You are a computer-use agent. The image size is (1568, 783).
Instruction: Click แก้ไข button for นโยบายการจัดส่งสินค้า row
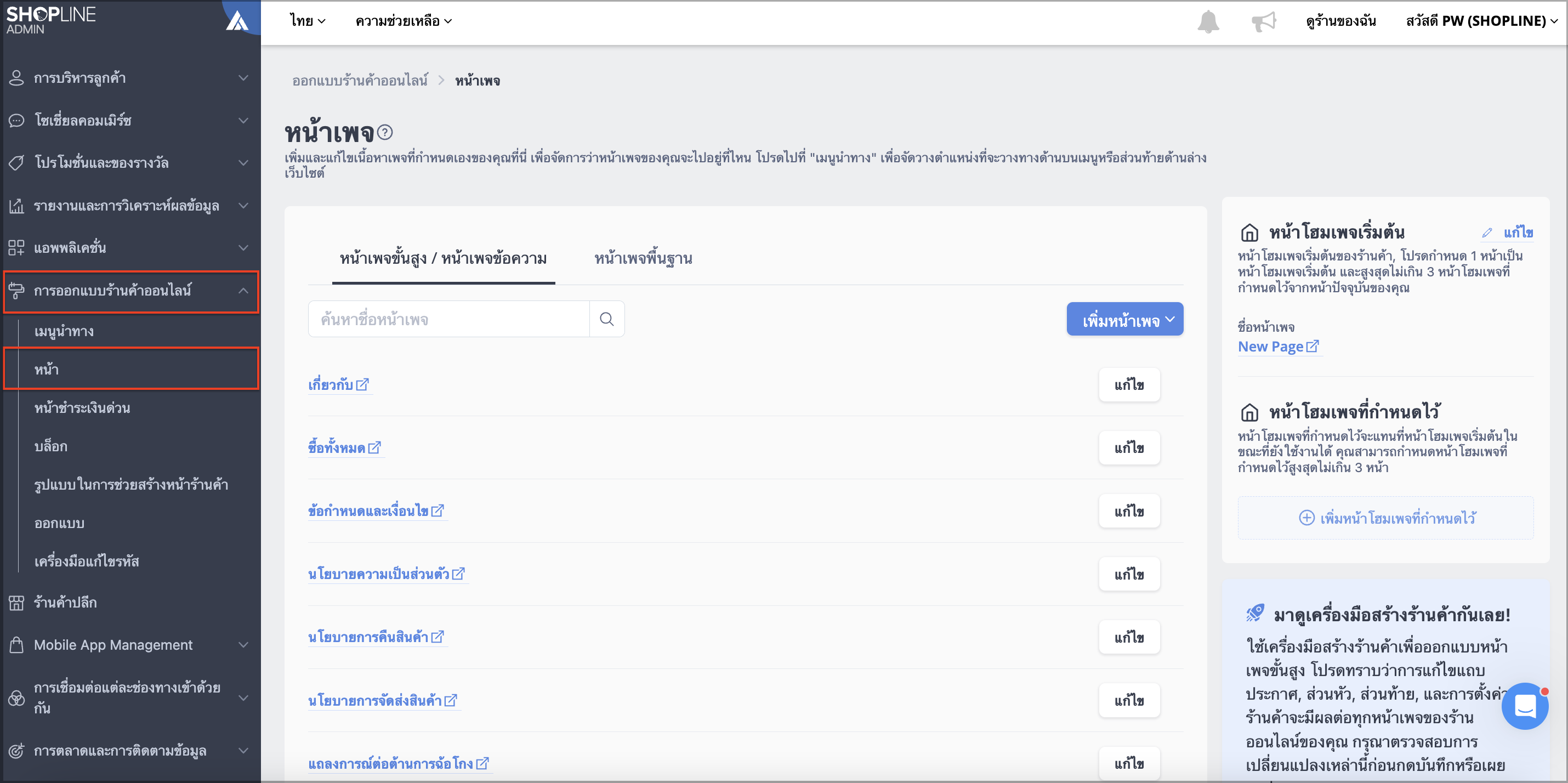pyautogui.click(x=1129, y=701)
